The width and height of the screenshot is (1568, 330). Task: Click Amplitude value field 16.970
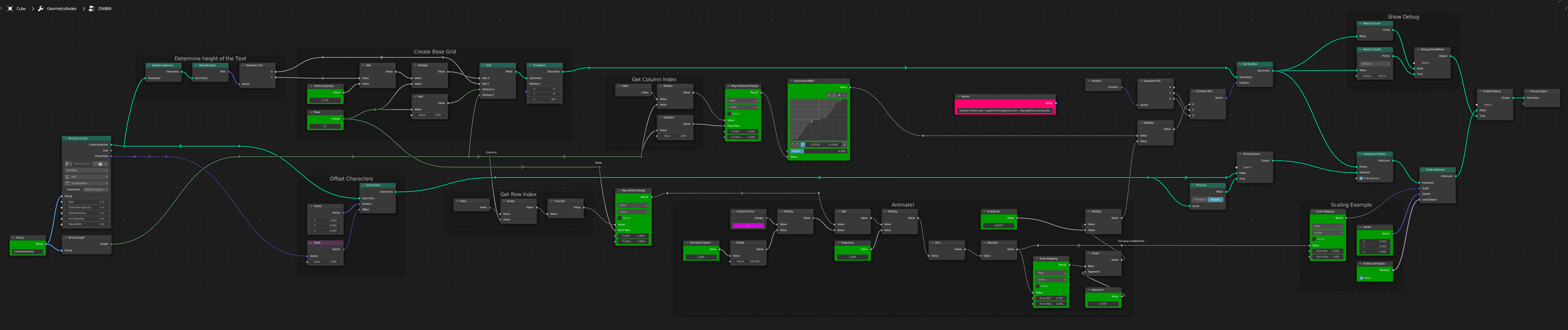click(x=999, y=225)
